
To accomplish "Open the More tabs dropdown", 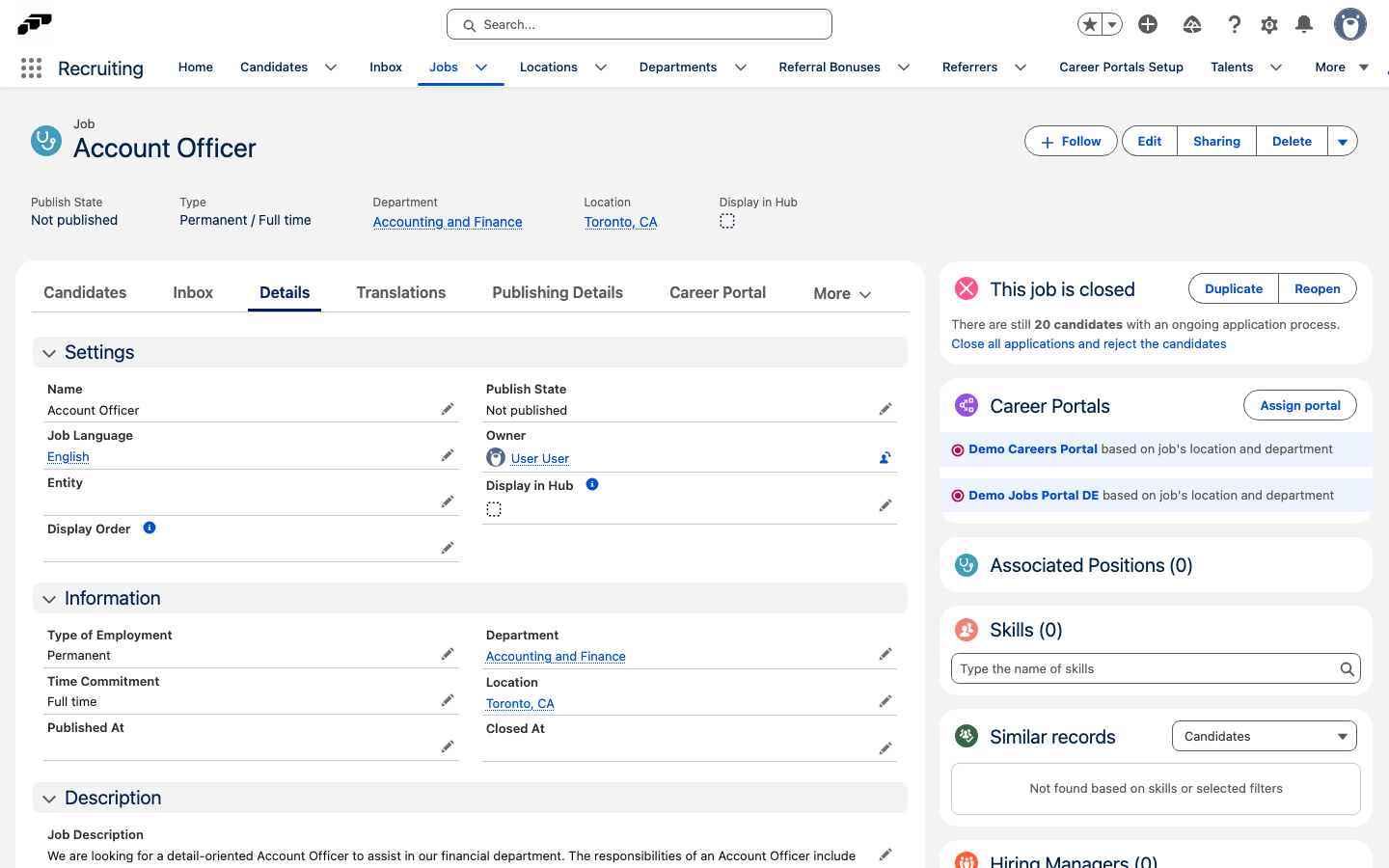I will pos(842,293).
